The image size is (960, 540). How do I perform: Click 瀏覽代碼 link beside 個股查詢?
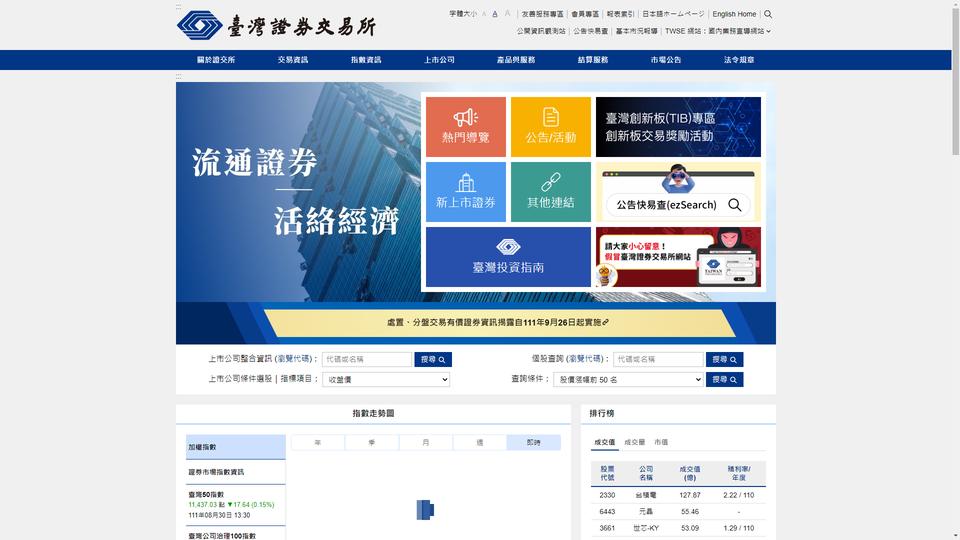[584, 359]
